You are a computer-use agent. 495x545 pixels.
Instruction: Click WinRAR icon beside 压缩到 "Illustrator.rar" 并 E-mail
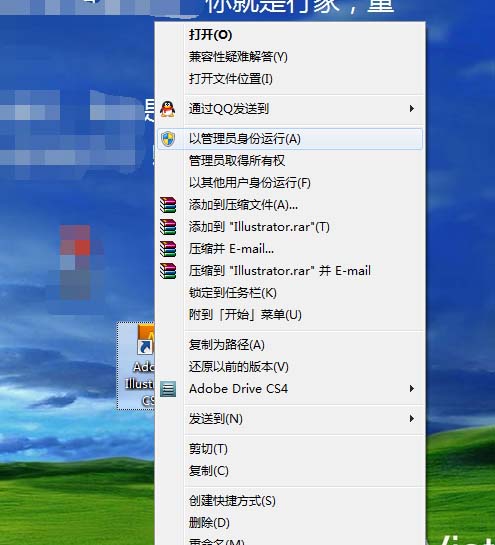click(x=168, y=271)
